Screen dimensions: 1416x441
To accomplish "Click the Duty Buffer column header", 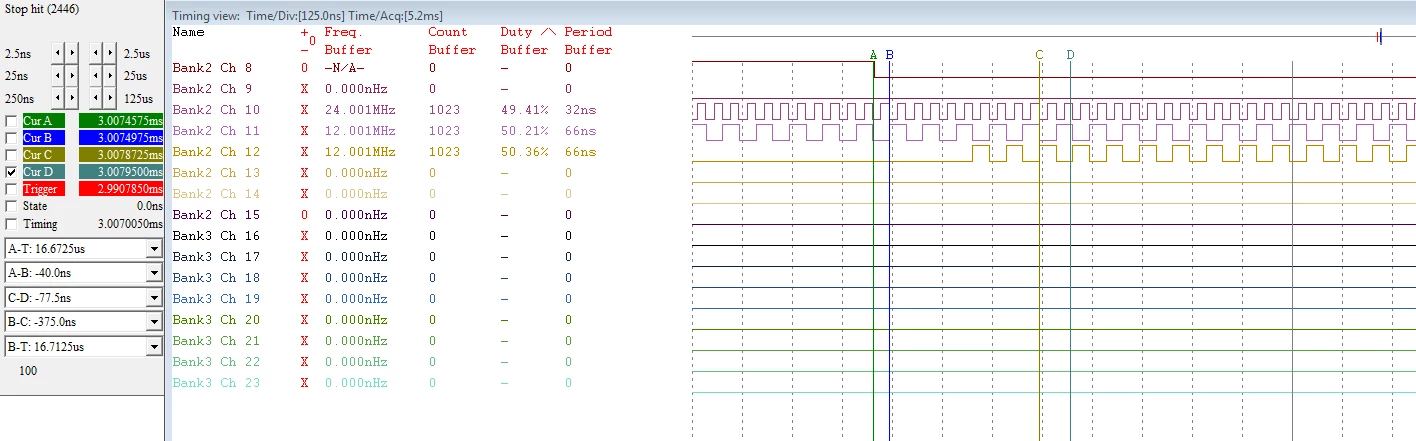I will (528, 41).
